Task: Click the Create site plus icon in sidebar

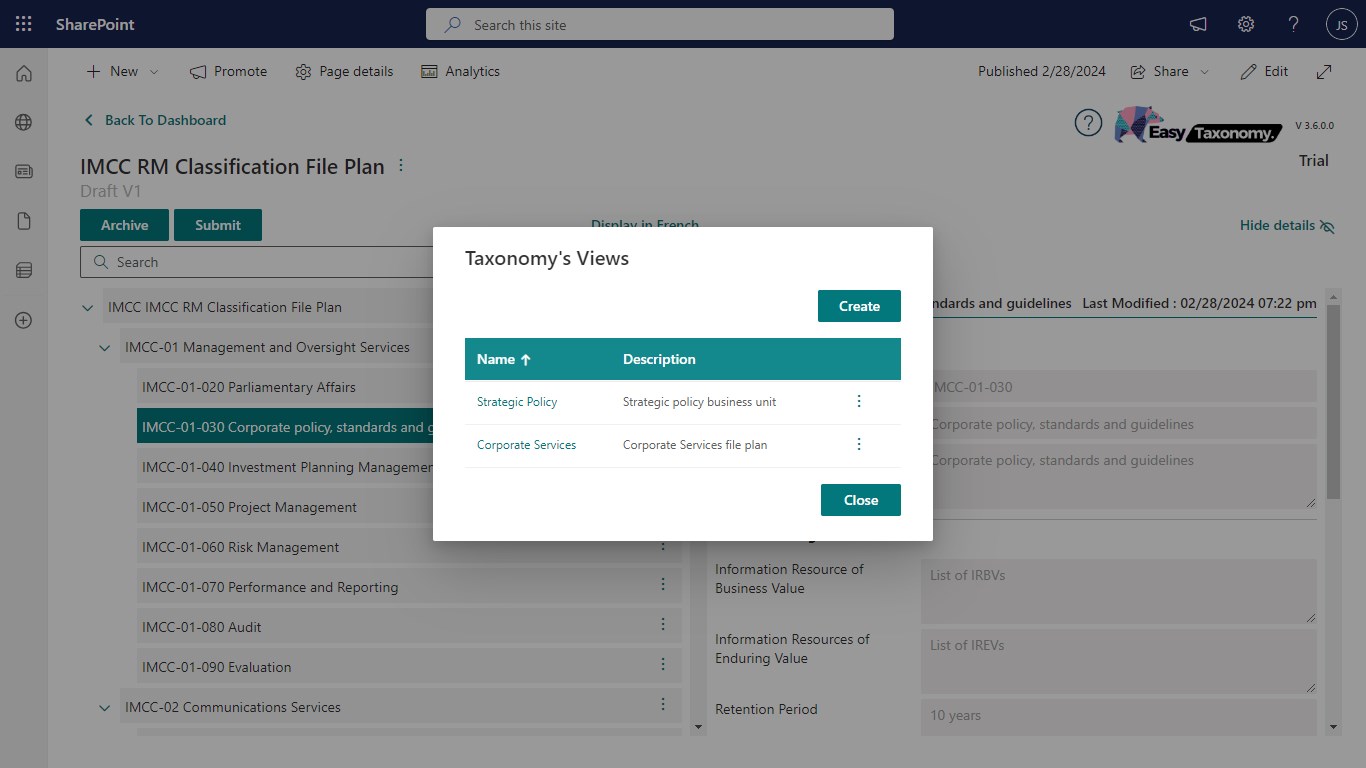Action: pos(24,320)
